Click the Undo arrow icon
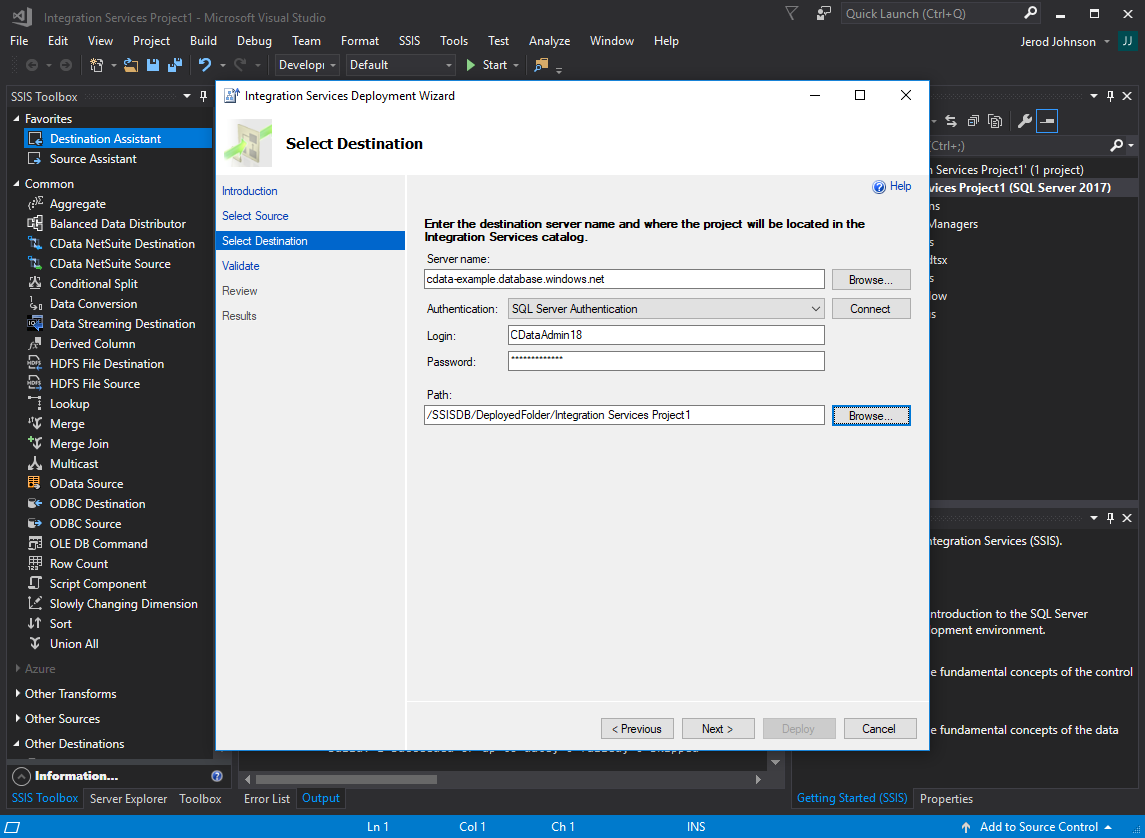1145x838 pixels. [x=205, y=65]
